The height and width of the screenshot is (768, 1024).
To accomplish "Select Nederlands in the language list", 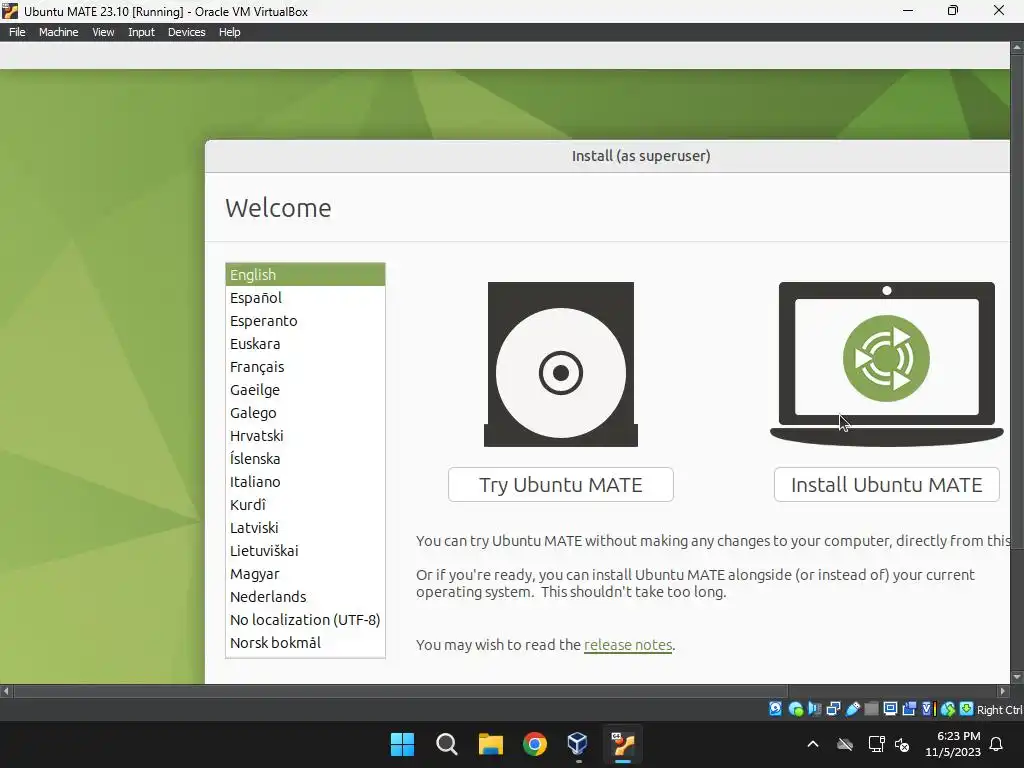I will point(305,597).
